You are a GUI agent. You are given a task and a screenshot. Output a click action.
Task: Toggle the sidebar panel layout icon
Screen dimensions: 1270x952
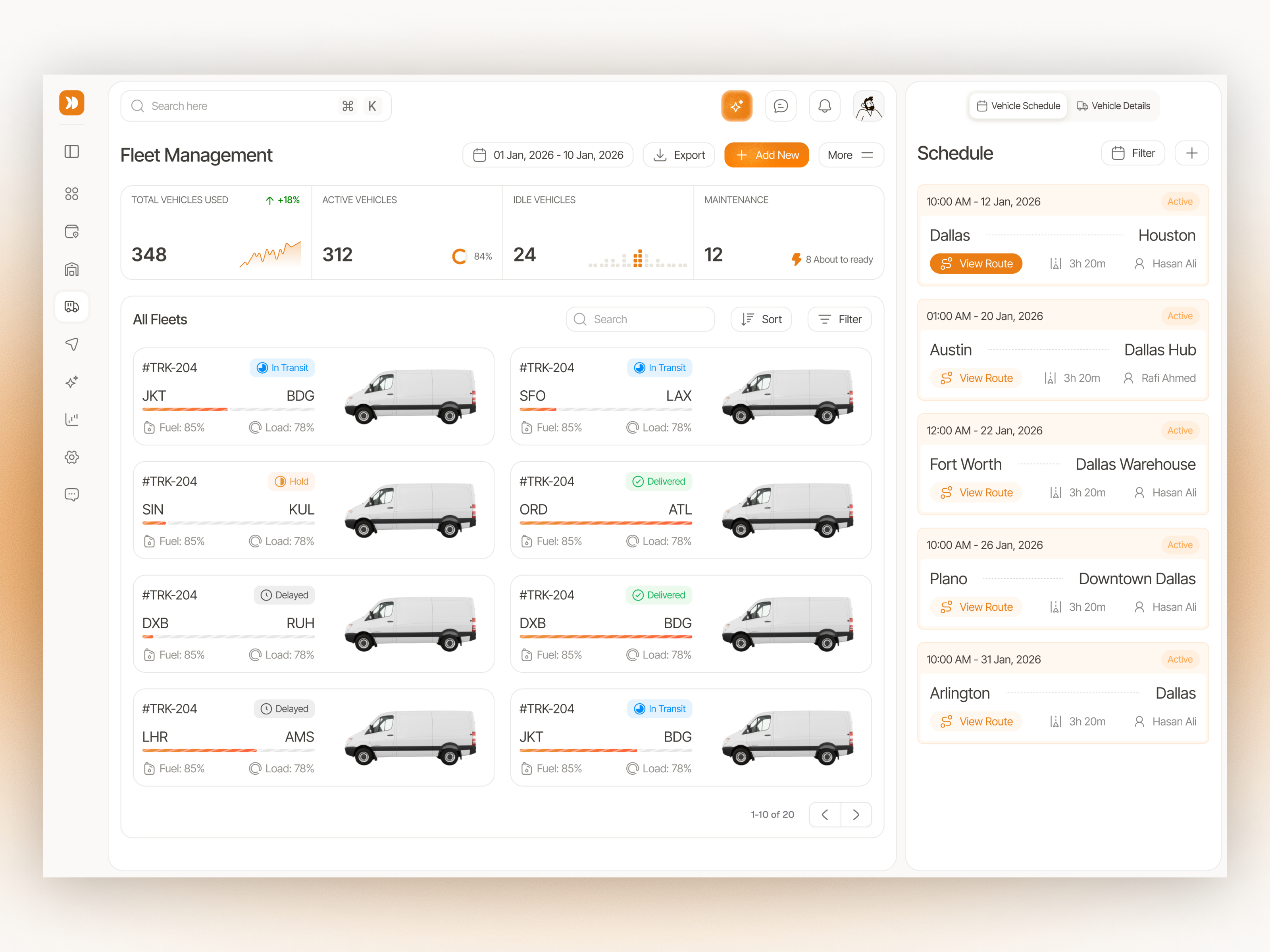72,152
